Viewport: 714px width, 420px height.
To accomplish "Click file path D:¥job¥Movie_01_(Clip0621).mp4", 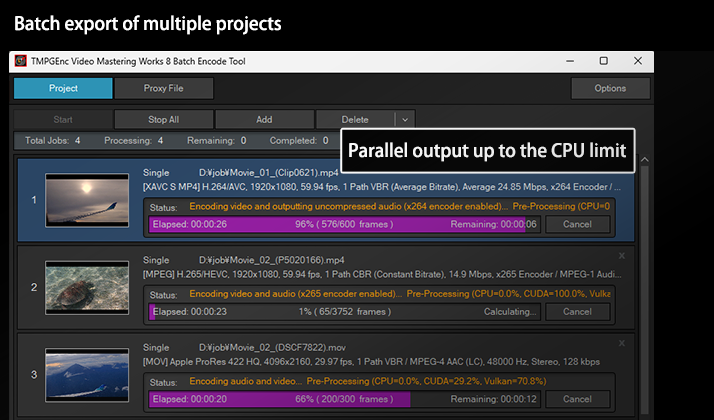I will (269, 173).
